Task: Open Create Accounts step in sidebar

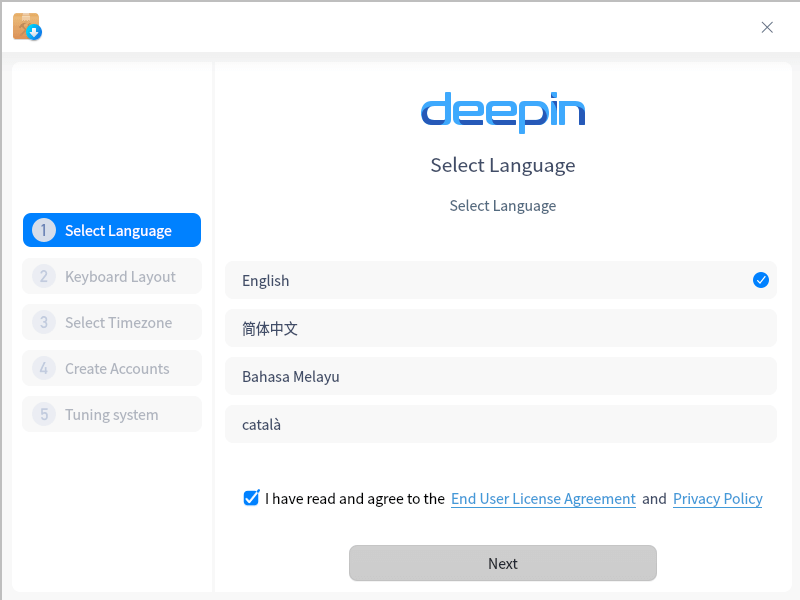Action: (112, 368)
